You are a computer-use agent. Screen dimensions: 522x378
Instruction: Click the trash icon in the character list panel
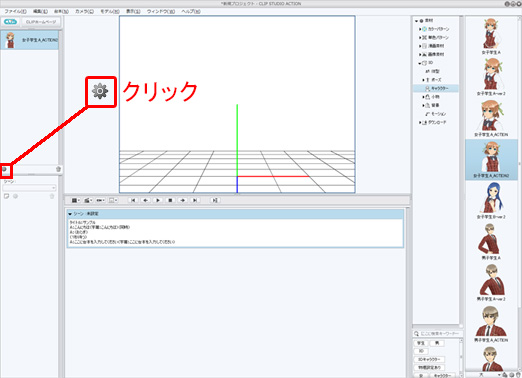(58, 169)
